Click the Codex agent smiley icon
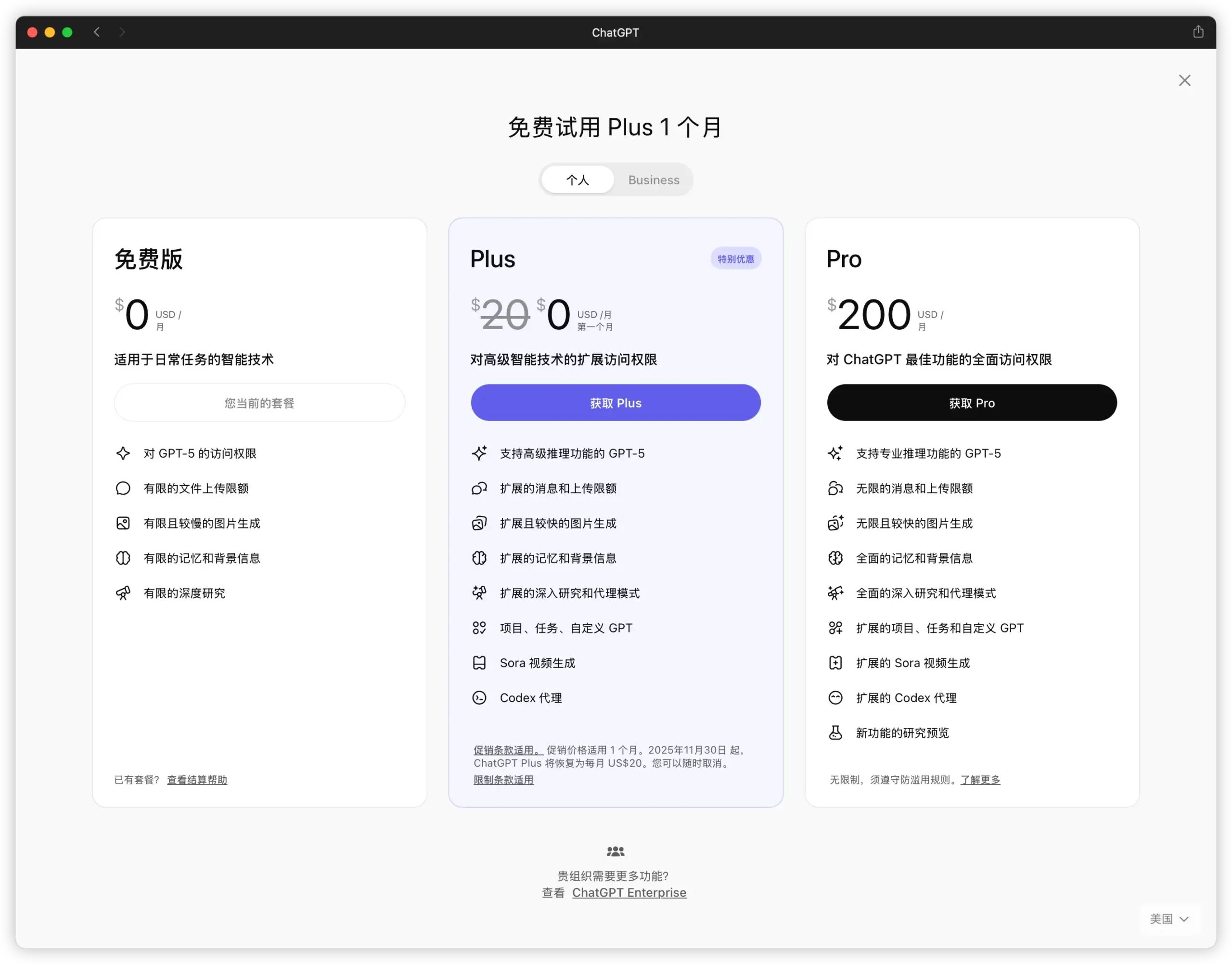 tap(480, 697)
